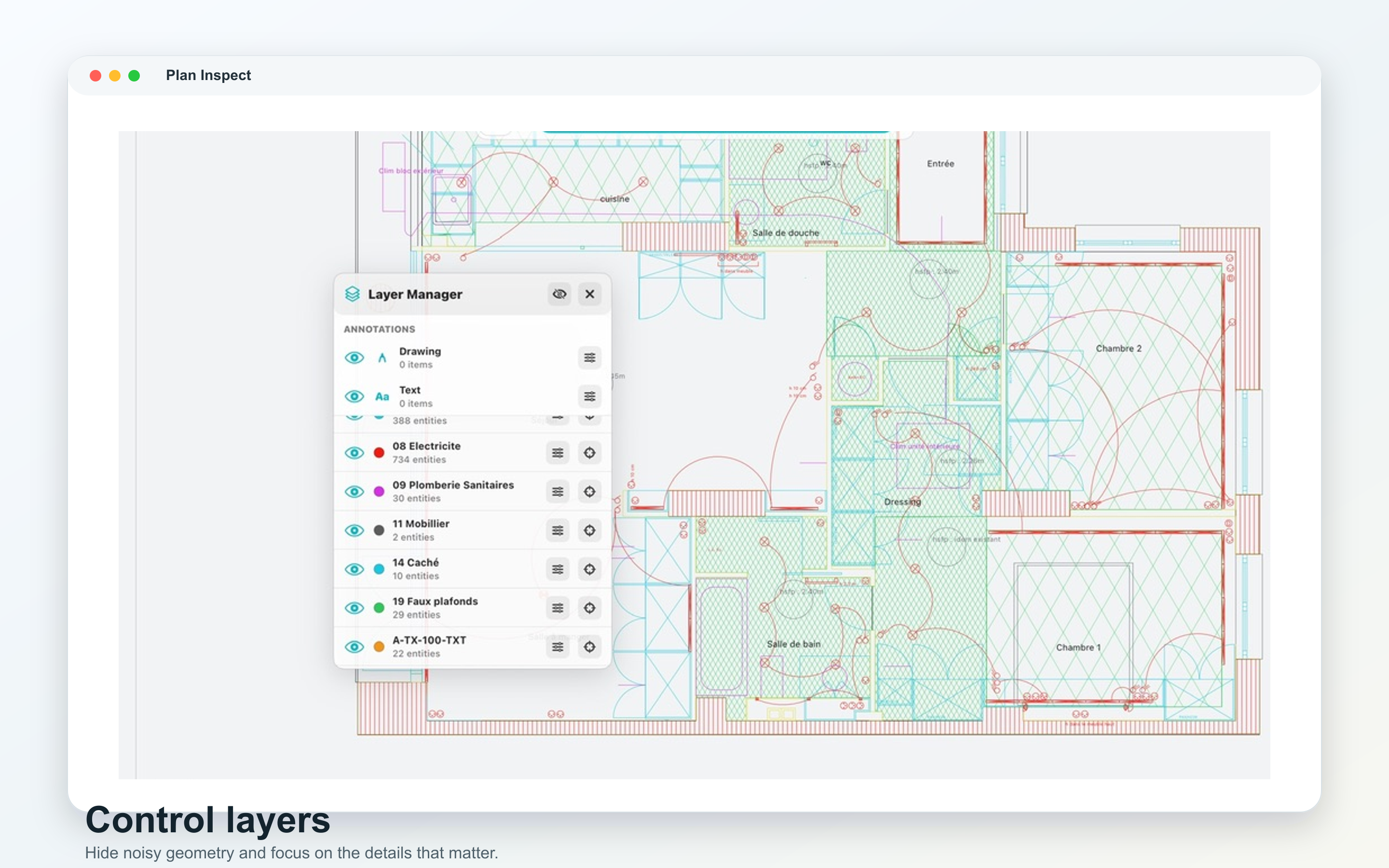Locate 09 Plomberie Sanitaires with target icon
This screenshot has height=868, width=1389.
(589, 491)
